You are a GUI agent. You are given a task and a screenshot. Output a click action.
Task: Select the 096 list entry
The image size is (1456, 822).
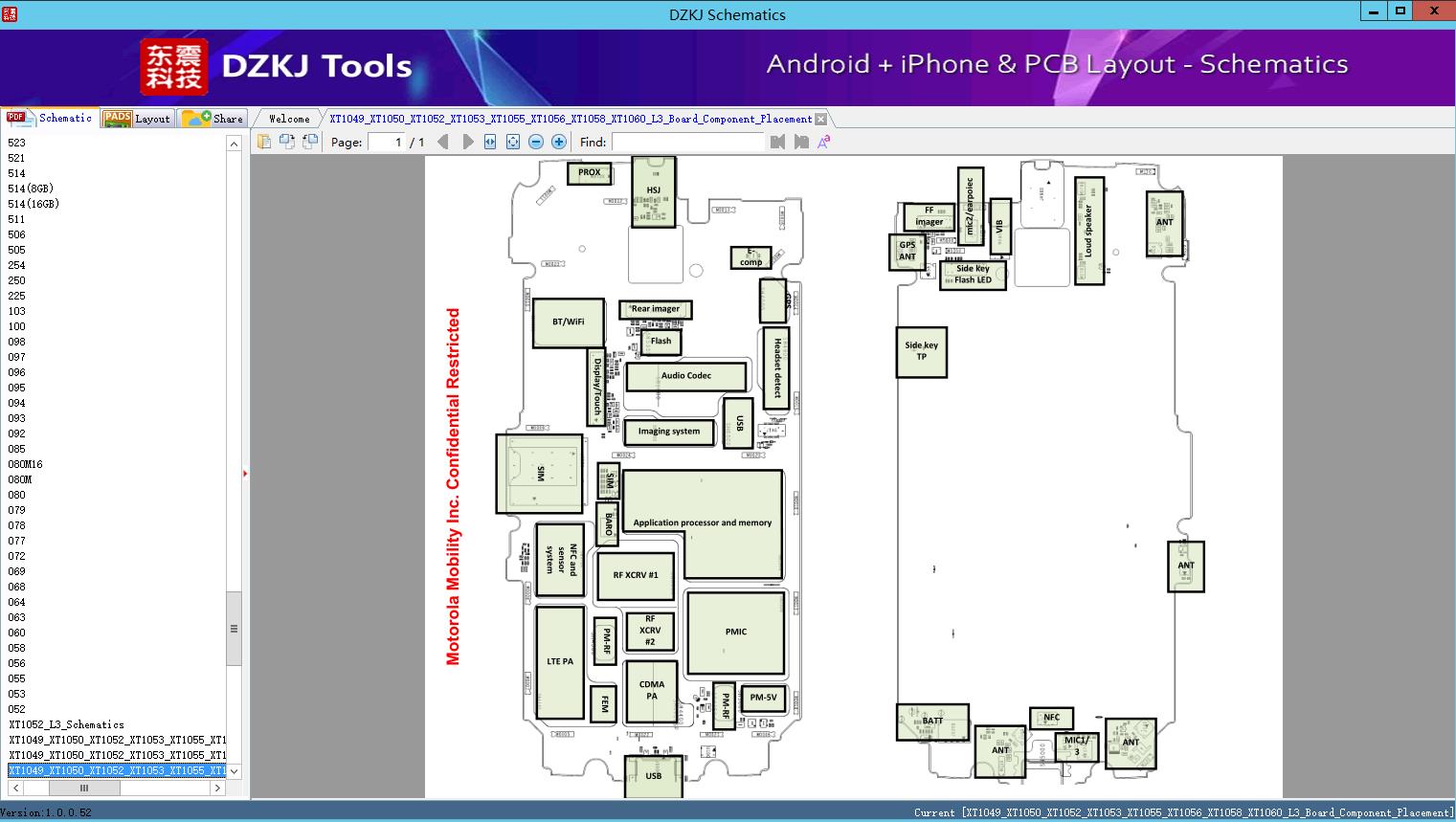16,372
